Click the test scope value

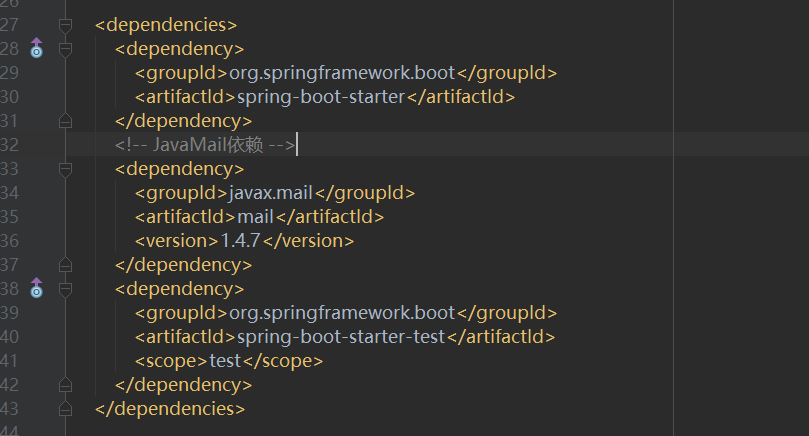pos(225,361)
